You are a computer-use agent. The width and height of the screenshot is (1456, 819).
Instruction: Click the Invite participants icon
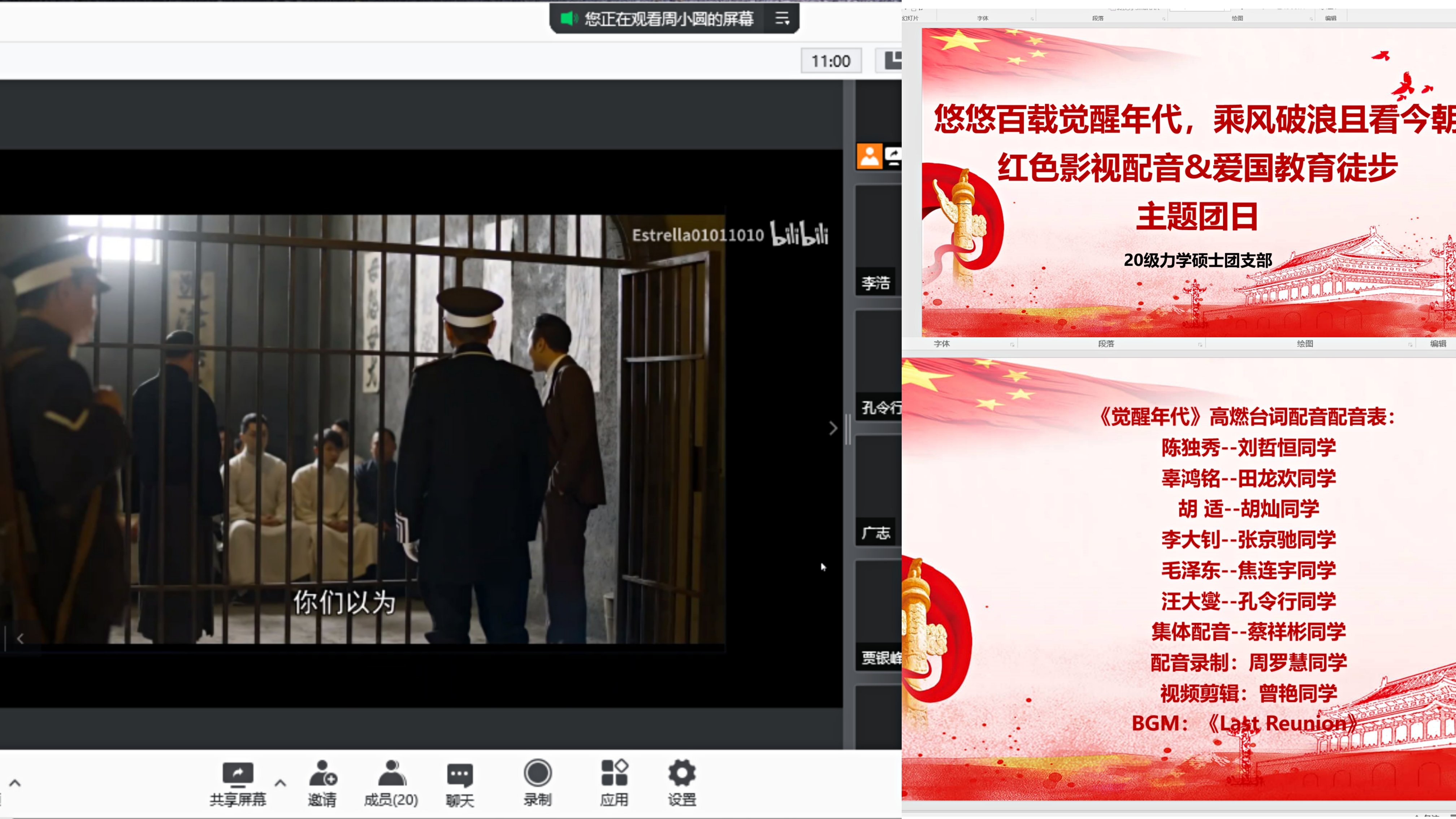pos(322,783)
